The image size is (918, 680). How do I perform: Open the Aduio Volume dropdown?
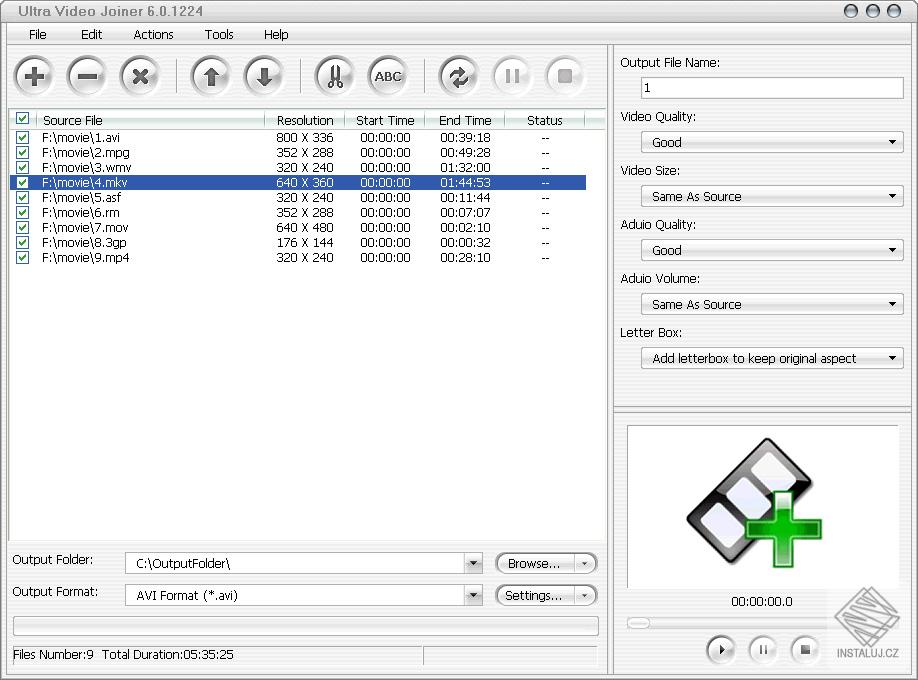click(x=772, y=304)
